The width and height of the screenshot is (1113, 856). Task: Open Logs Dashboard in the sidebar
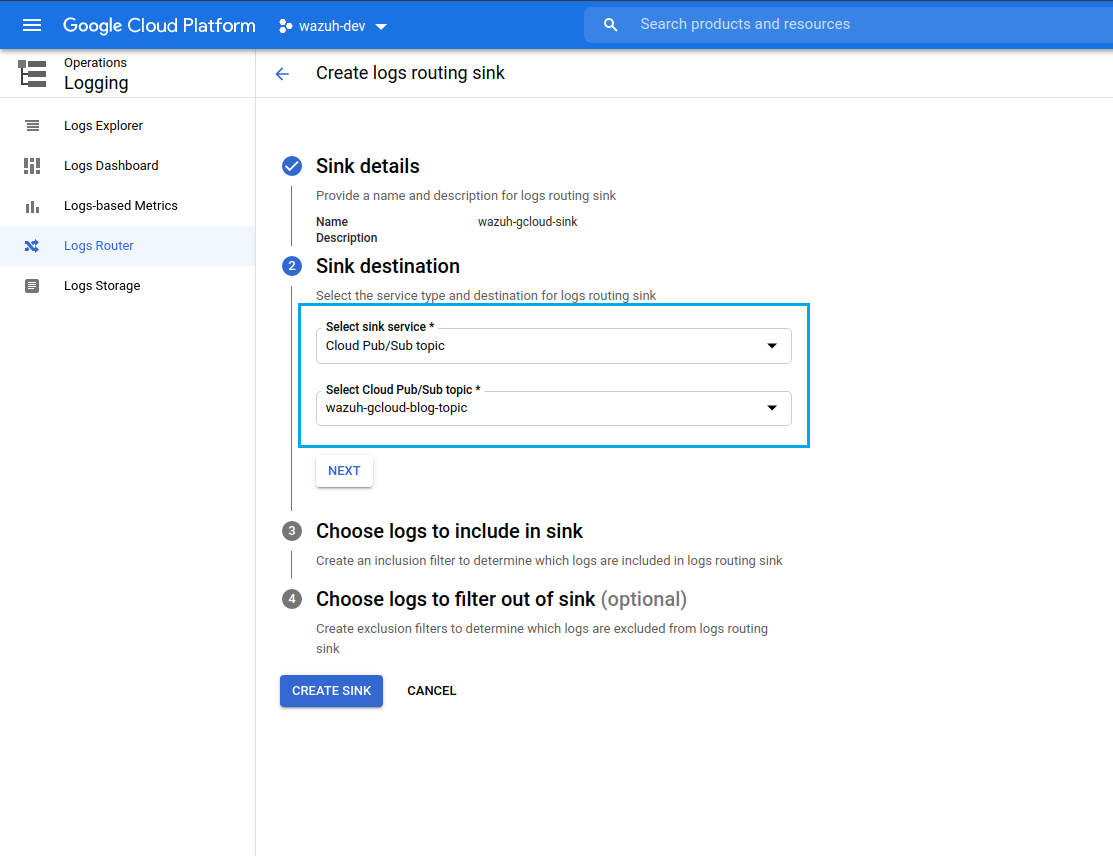pos(128,165)
